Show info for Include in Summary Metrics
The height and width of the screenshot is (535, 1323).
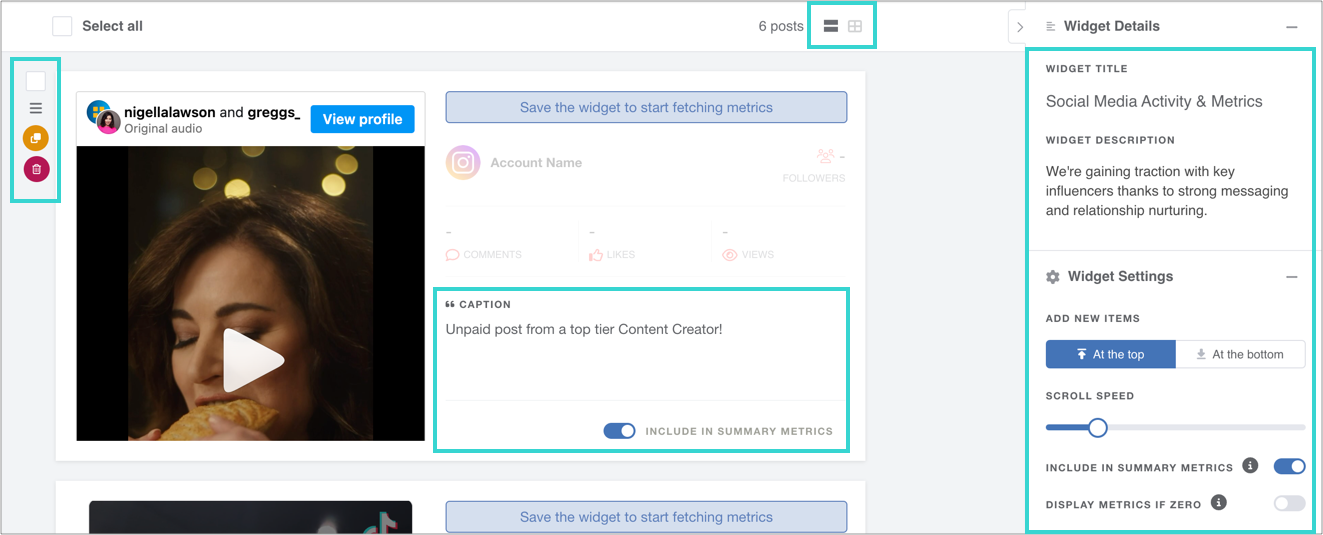[x=1250, y=466]
